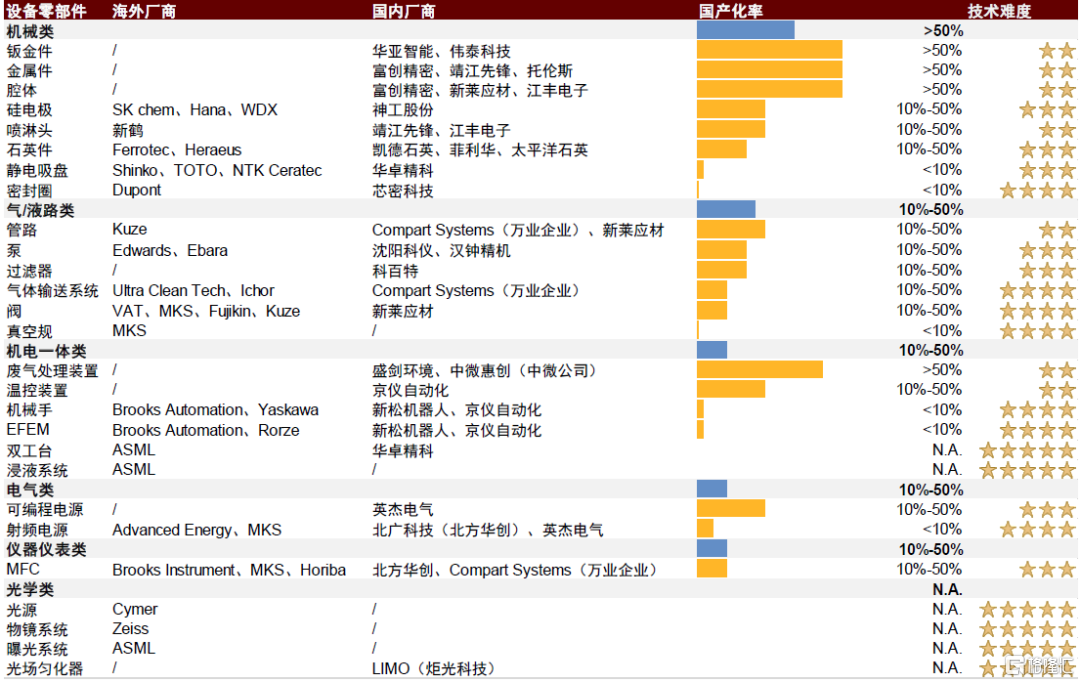1080x682 pixels.
Task: Click the five-star rating for 双工台
Action: point(1028,451)
